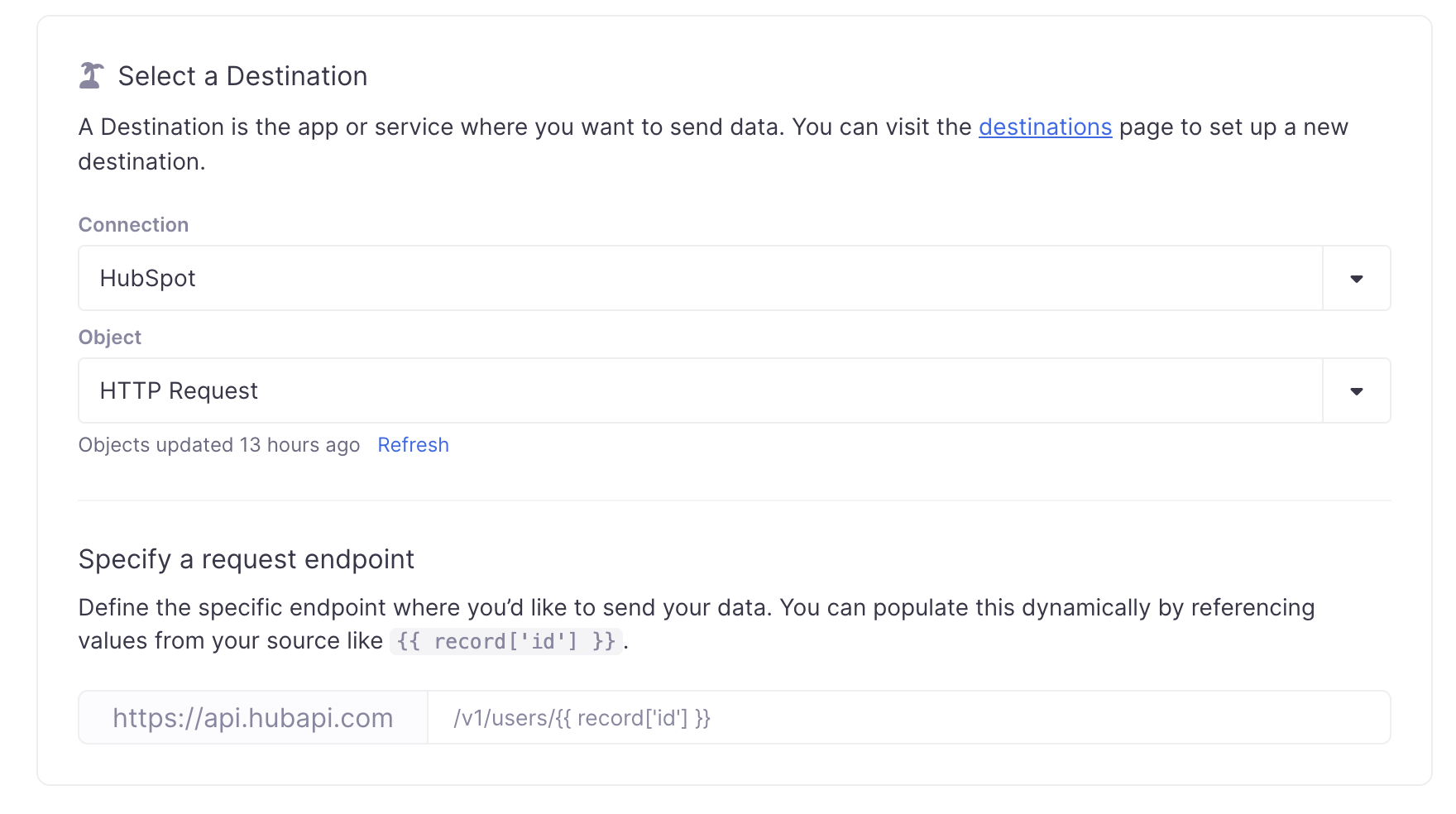Click the Destination description paragraph
Viewport: 1456px width, 814px height.
click(529, 127)
